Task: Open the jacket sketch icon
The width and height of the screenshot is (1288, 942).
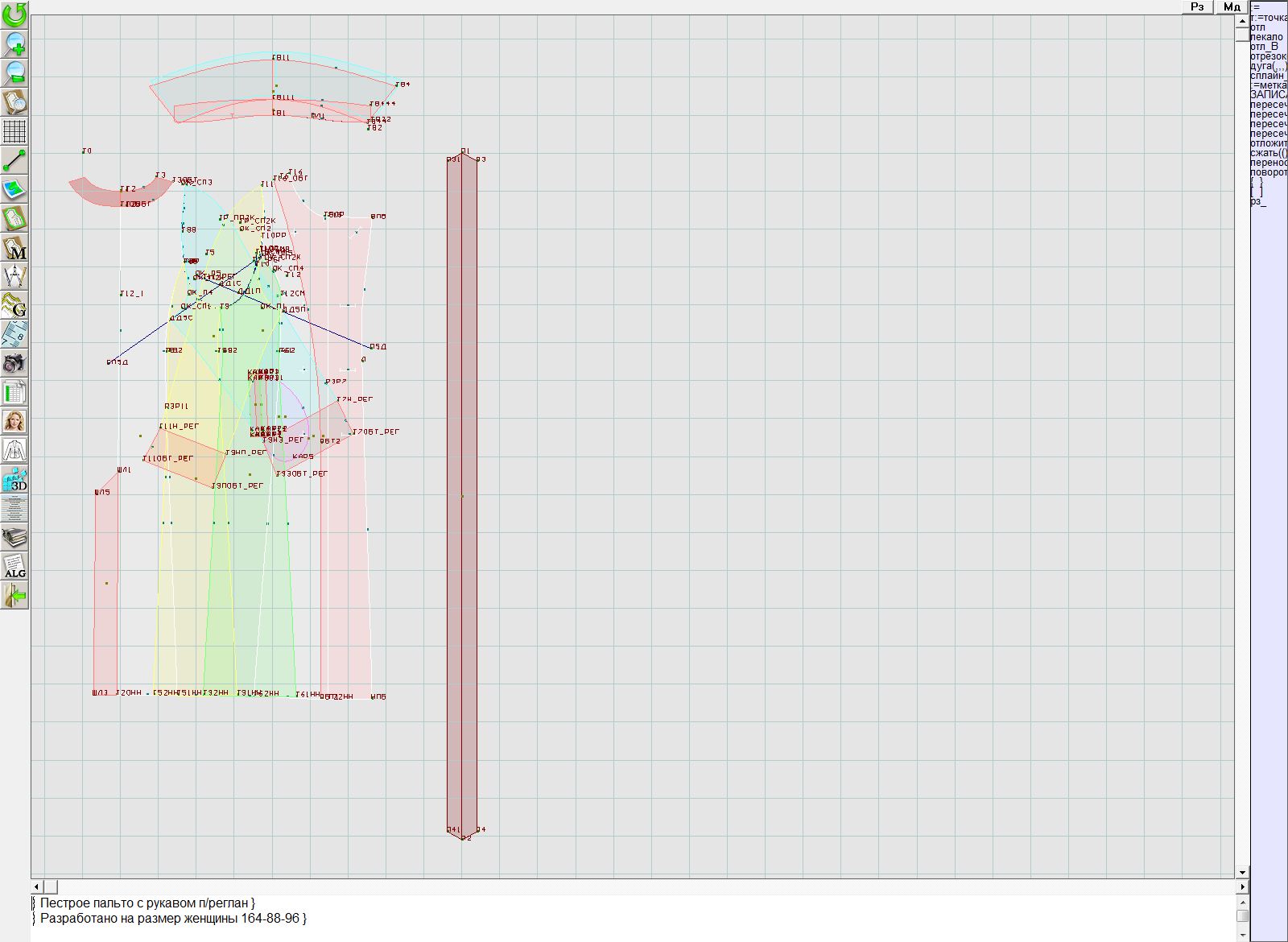Action: click(14, 450)
